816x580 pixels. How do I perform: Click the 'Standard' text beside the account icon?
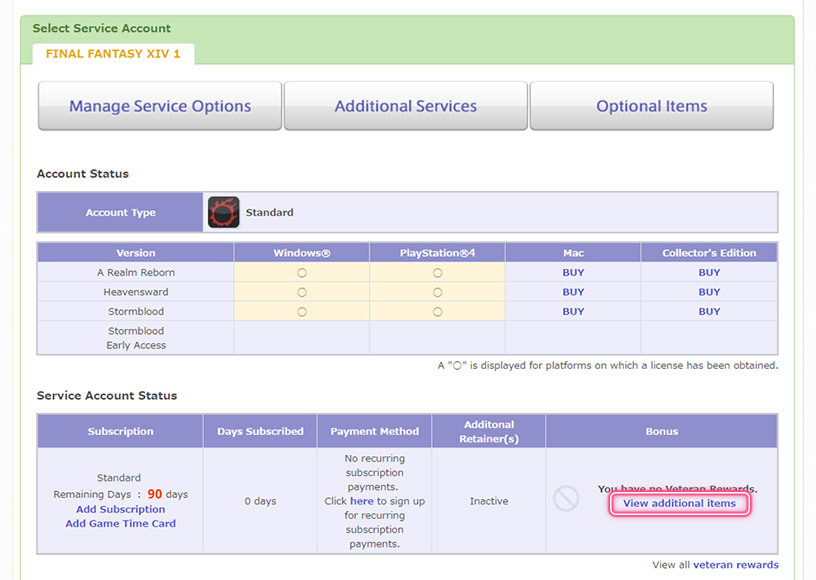[x=270, y=212]
